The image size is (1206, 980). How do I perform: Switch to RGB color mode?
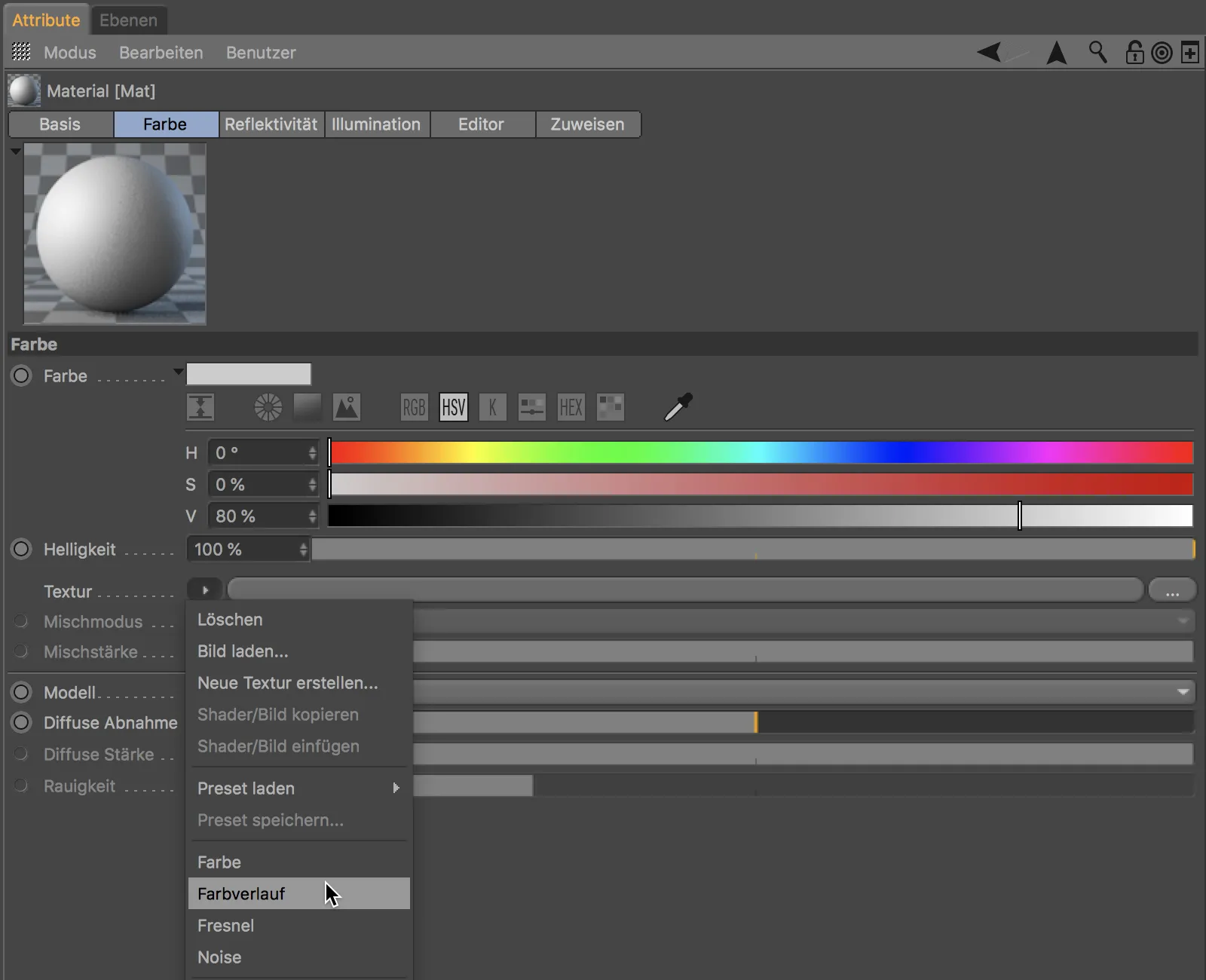(415, 408)
